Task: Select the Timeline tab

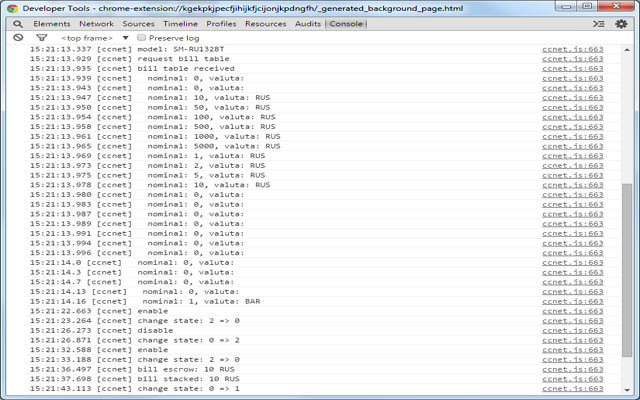Action: coord(180,24)
